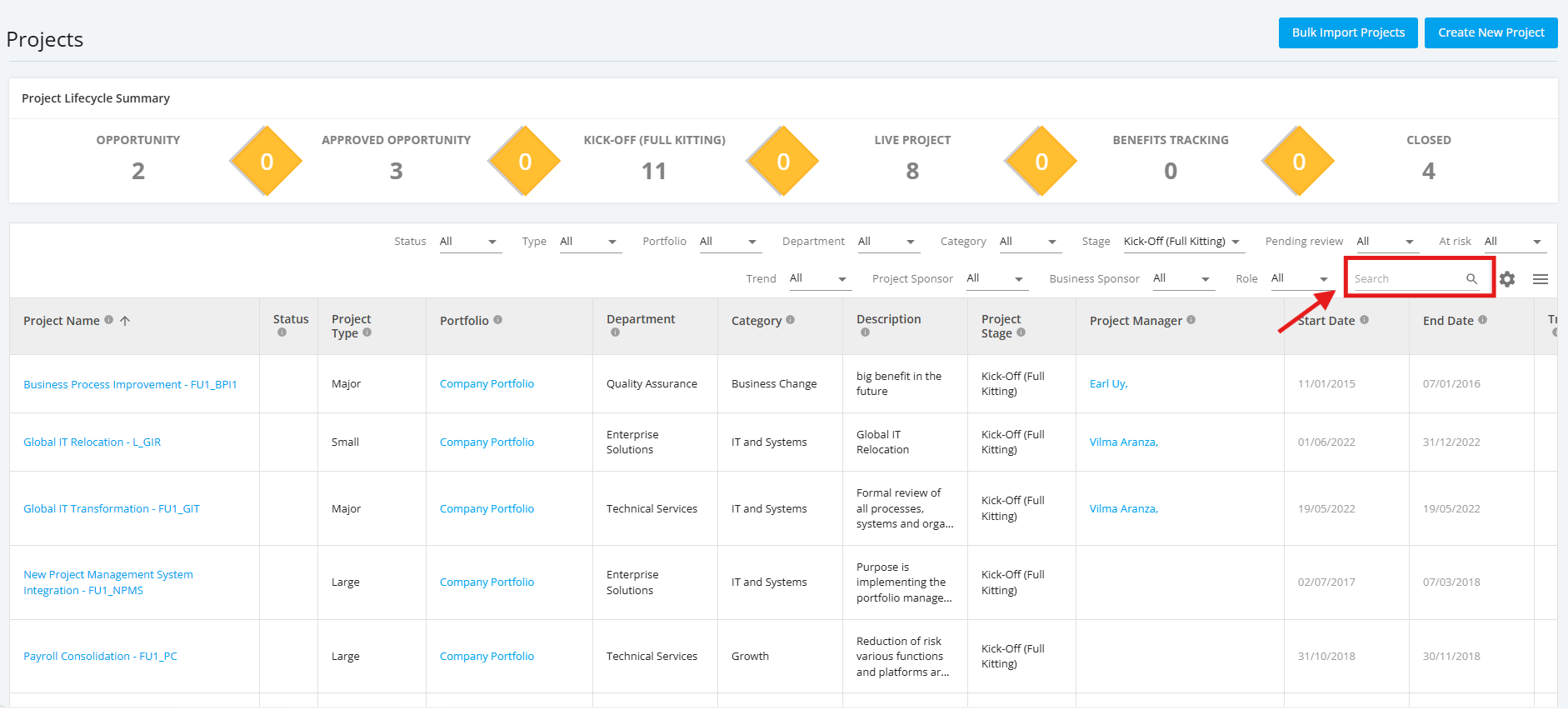Click the info icon next to End Date
This screenshot has width=1568, height=710.
pyautogui.click(x=1482, y=320)
